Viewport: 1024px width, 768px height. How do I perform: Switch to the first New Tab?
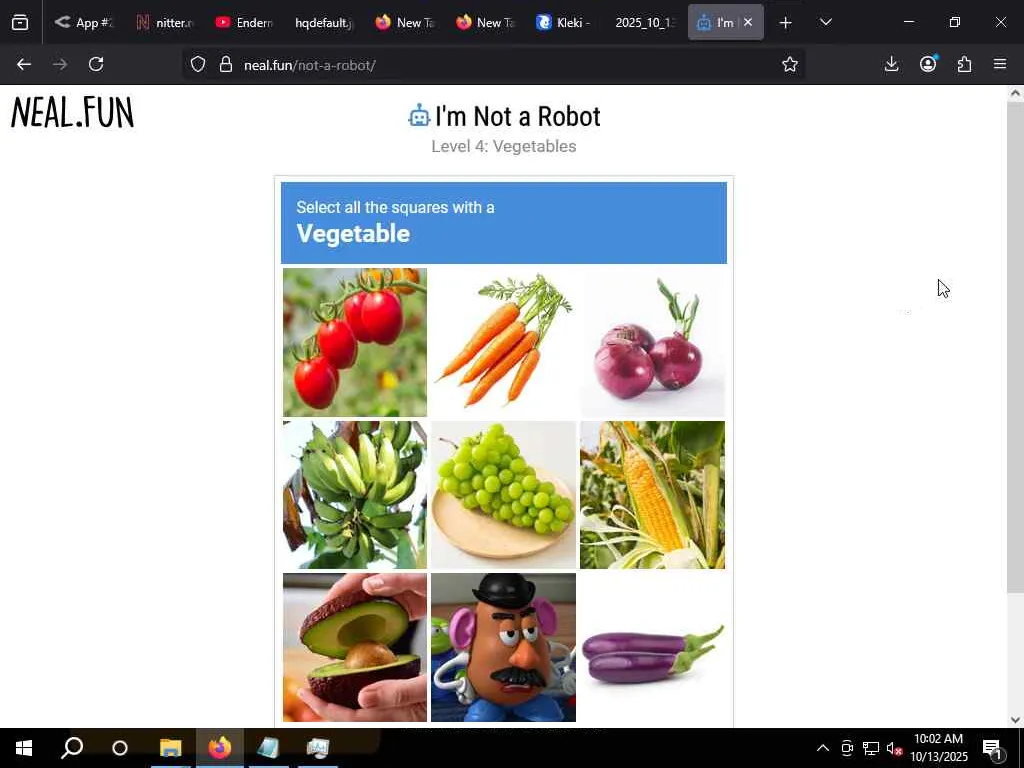[x=405, y=22]
